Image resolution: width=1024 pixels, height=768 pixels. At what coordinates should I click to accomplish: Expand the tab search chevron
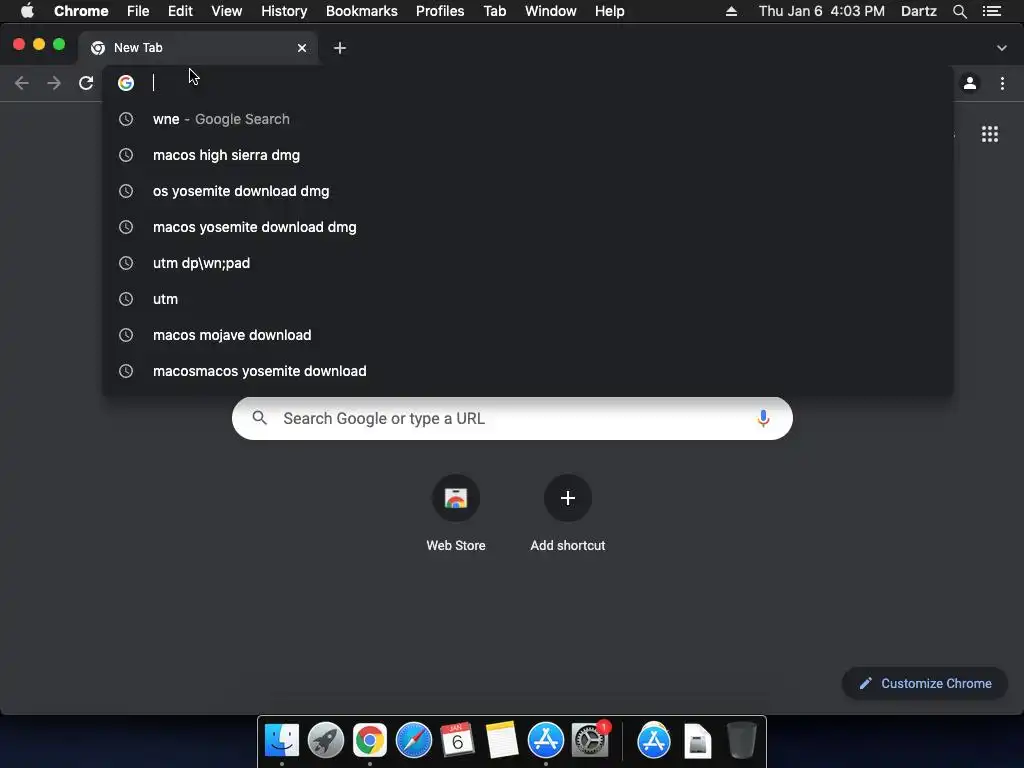pyautogui.click(x=1002, y=48)
